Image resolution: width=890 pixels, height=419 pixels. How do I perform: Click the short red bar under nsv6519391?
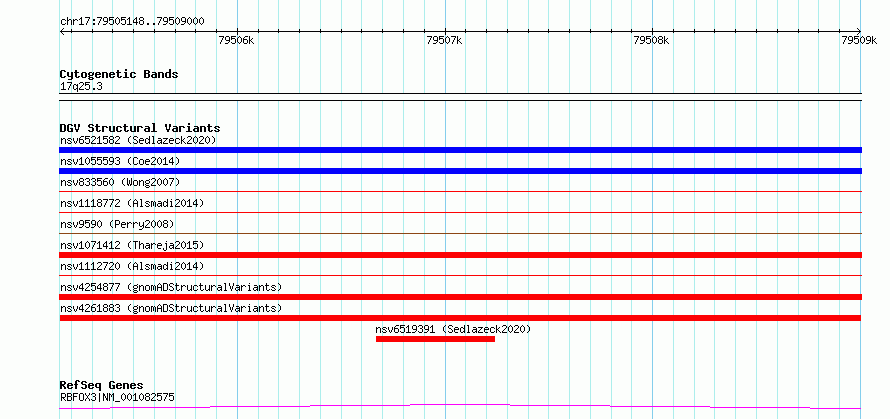click(435, 339)
